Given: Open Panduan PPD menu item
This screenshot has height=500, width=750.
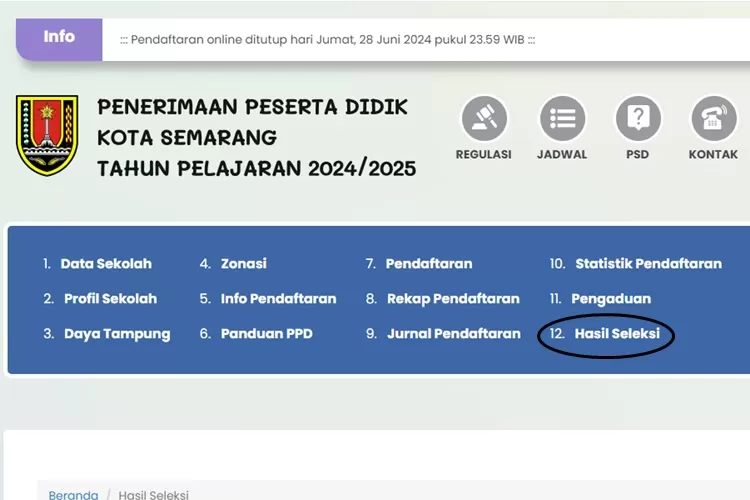Looking at the screenshot, I should (266, 333).
